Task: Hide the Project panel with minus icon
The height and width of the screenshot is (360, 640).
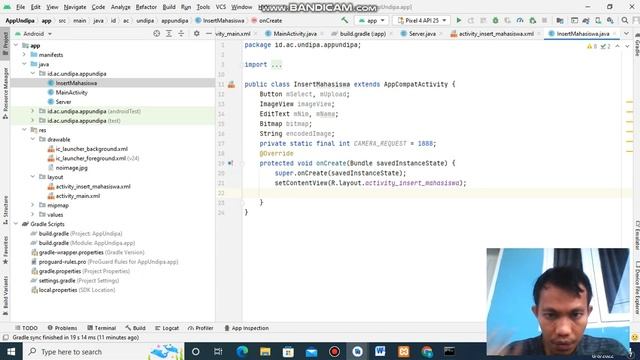Action: coord(209,33)
